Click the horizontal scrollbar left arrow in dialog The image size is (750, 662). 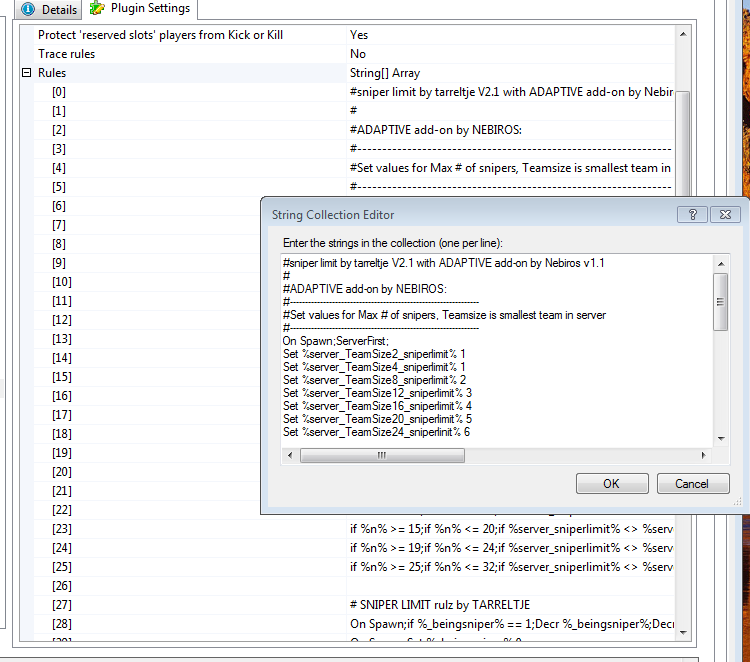click(x=291, y=455)
